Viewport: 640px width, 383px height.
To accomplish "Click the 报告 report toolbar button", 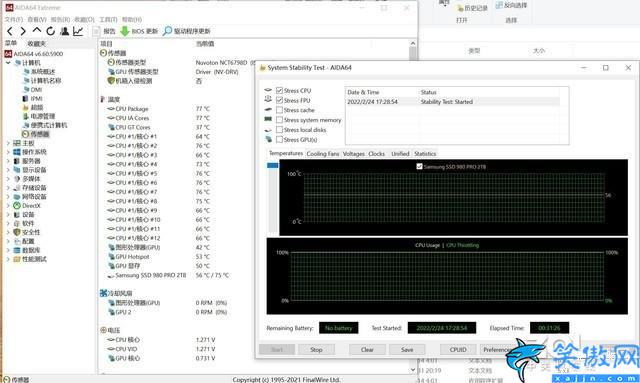I will [x=104, y=31].
